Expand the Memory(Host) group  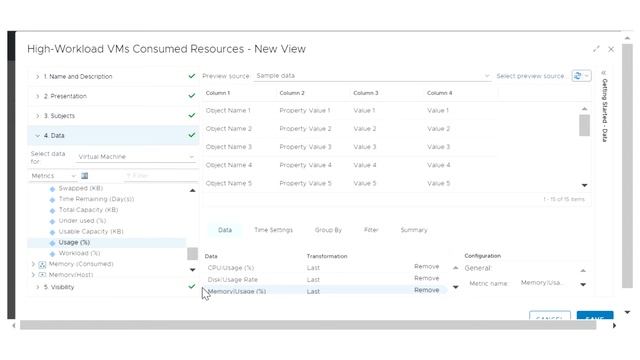(x=33, y=275)
